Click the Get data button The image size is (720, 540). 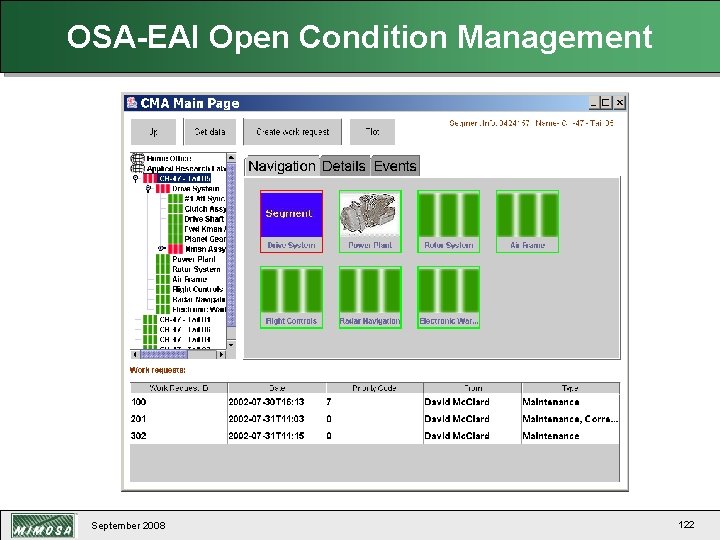click(x=210, y=132)
